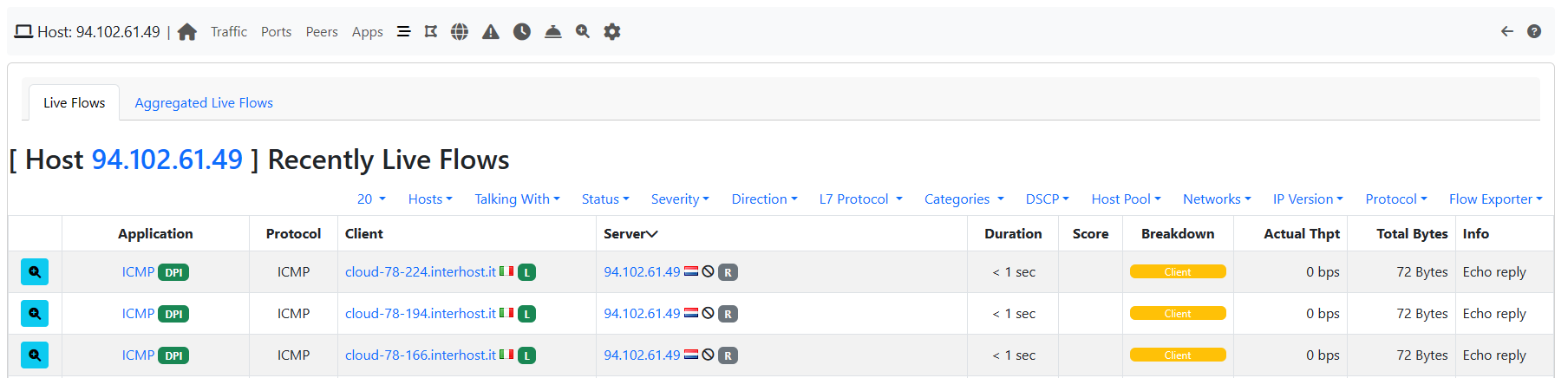Viewport: 1568px width, 378px height.
Task: Click the magnifier-plus search icon in navbar
Action: 583,31
